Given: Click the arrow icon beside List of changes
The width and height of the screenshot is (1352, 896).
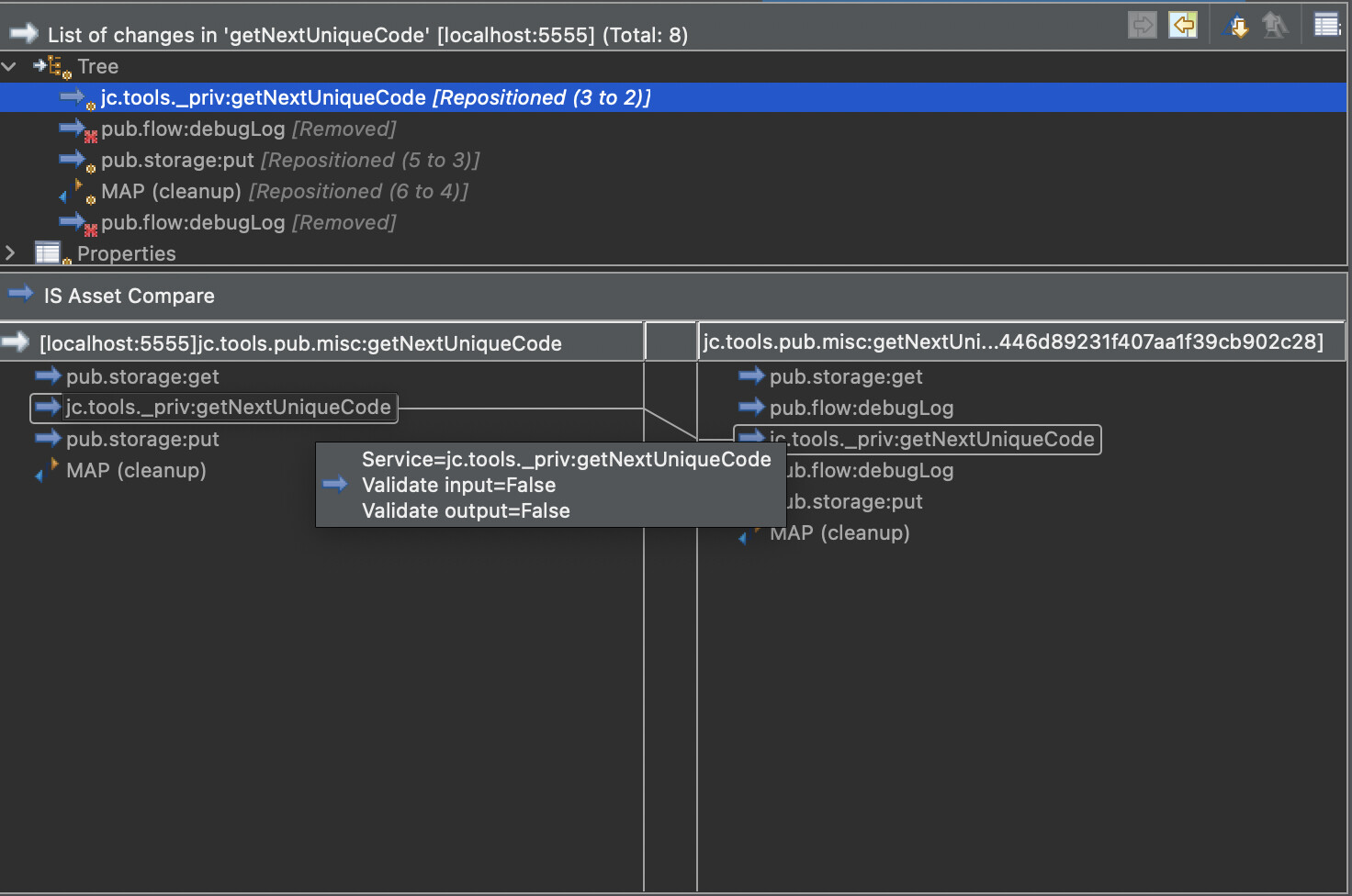Looking at the screenshot, I should pyautogui.click(x=23, y=35).
